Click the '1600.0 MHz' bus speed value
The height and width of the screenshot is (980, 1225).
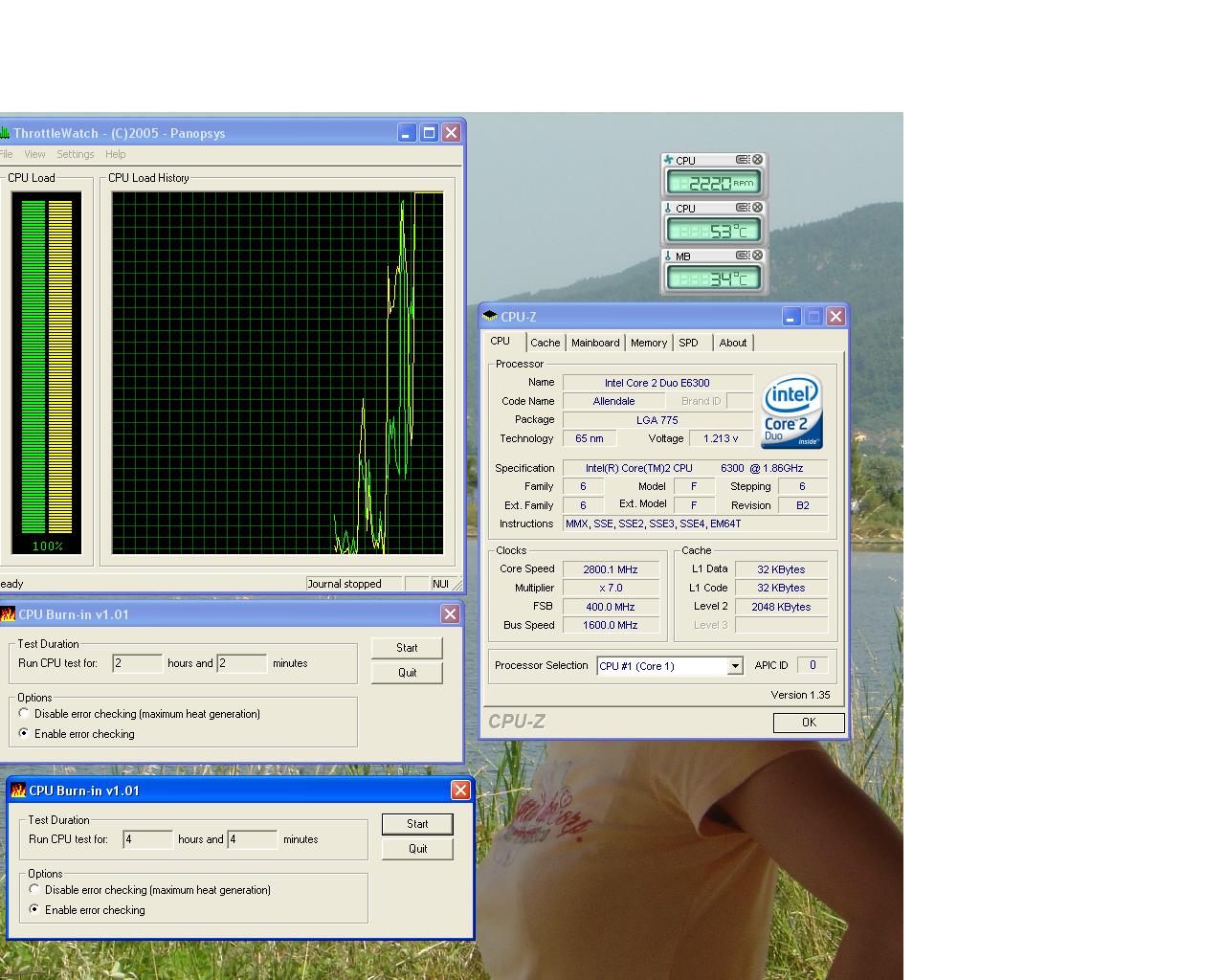[611, 625]
